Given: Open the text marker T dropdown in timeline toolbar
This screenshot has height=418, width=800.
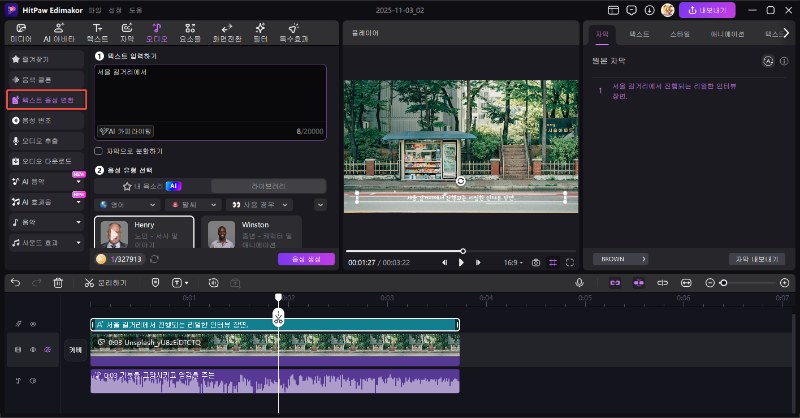Looking at the screenshot, I should (x=180, y=283).
